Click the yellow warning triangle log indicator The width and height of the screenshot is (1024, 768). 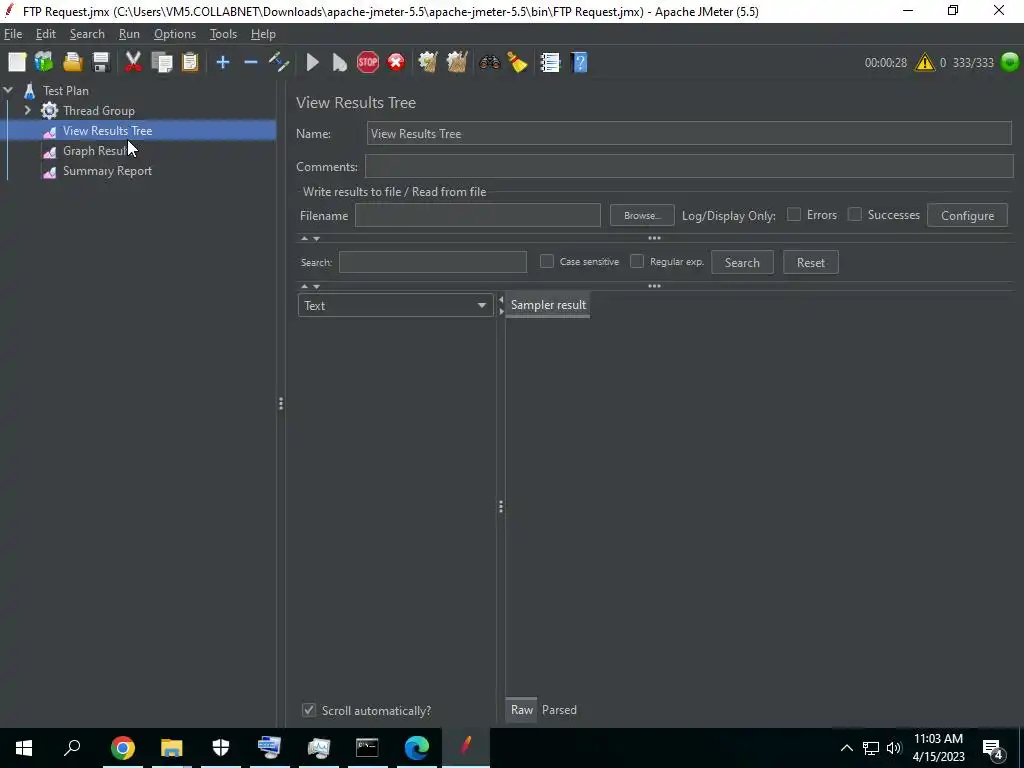[x=925, y=62]
